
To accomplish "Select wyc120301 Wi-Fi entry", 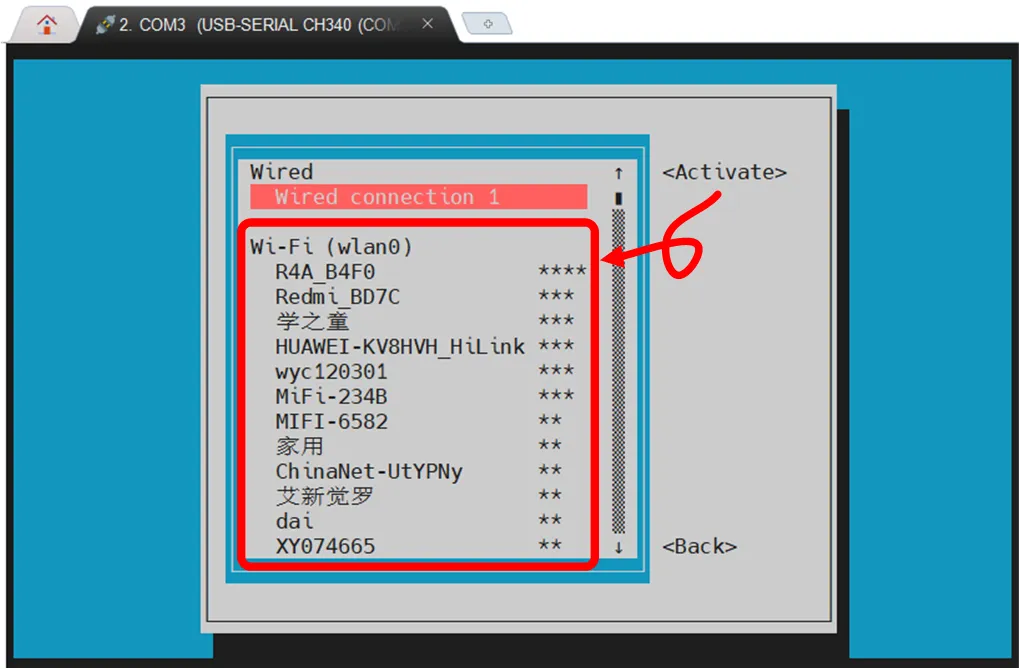I will [x=418, y=371].
